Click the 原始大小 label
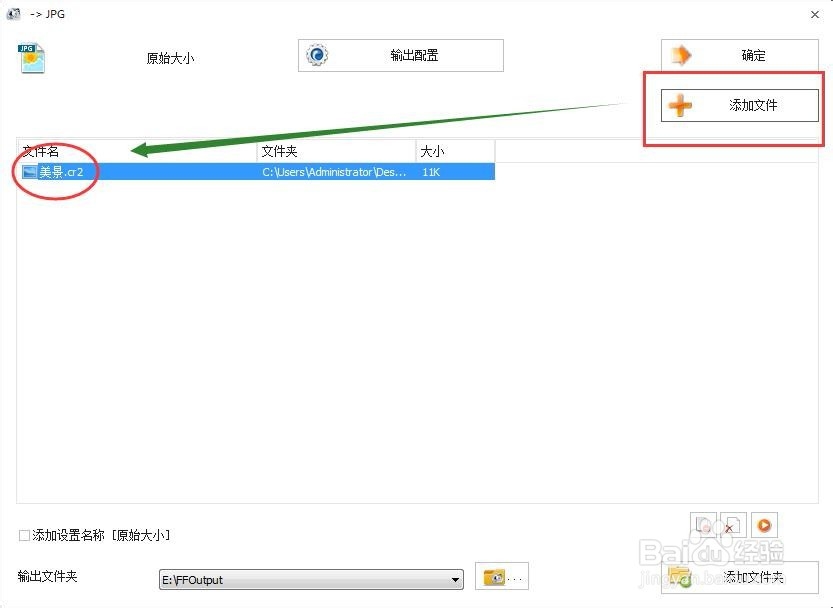Image resolution: width=833 pixels, height=608 pixels. 170,58
